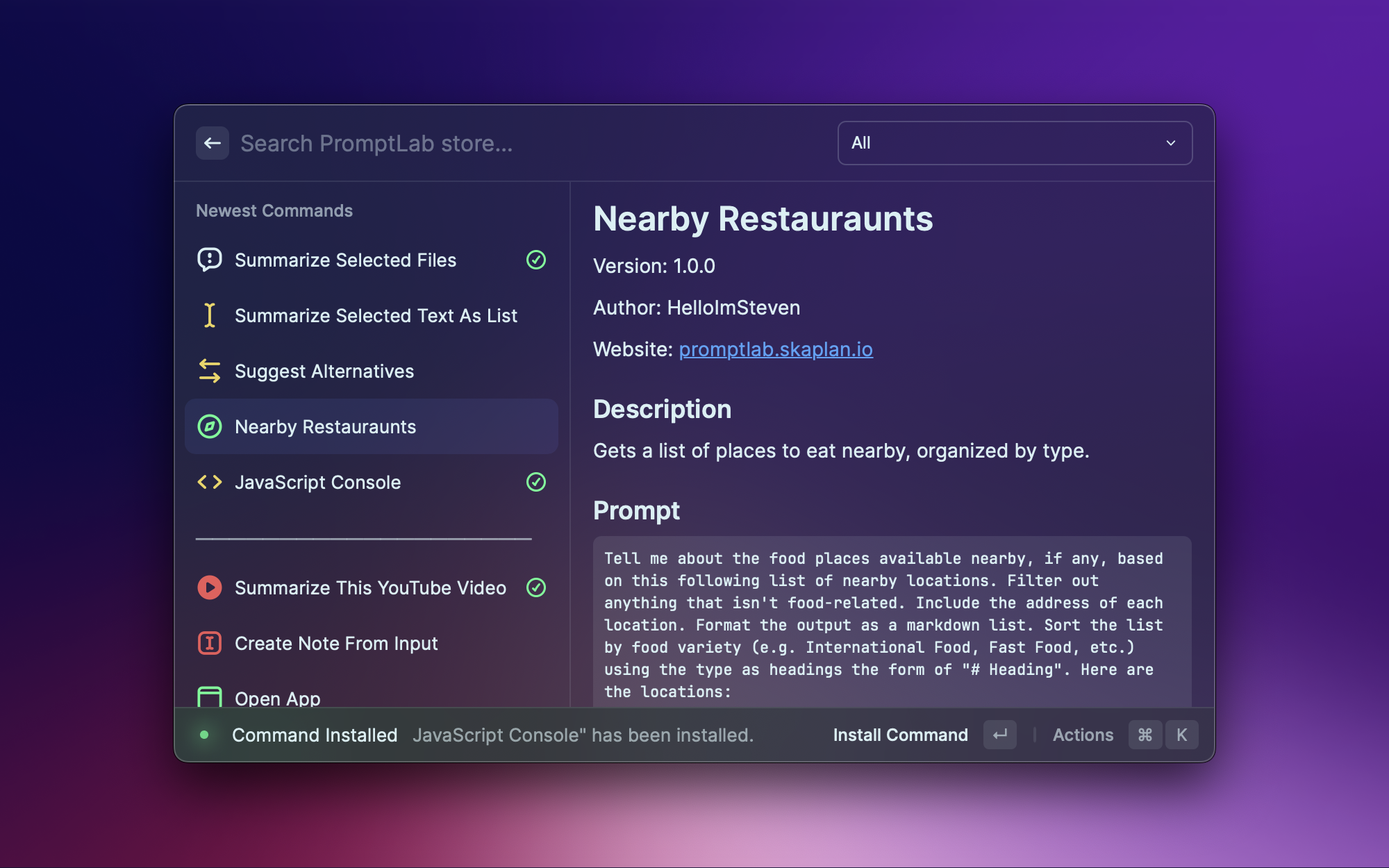
Task: Click the green window icon for Open App
Action: coord(209,696)
